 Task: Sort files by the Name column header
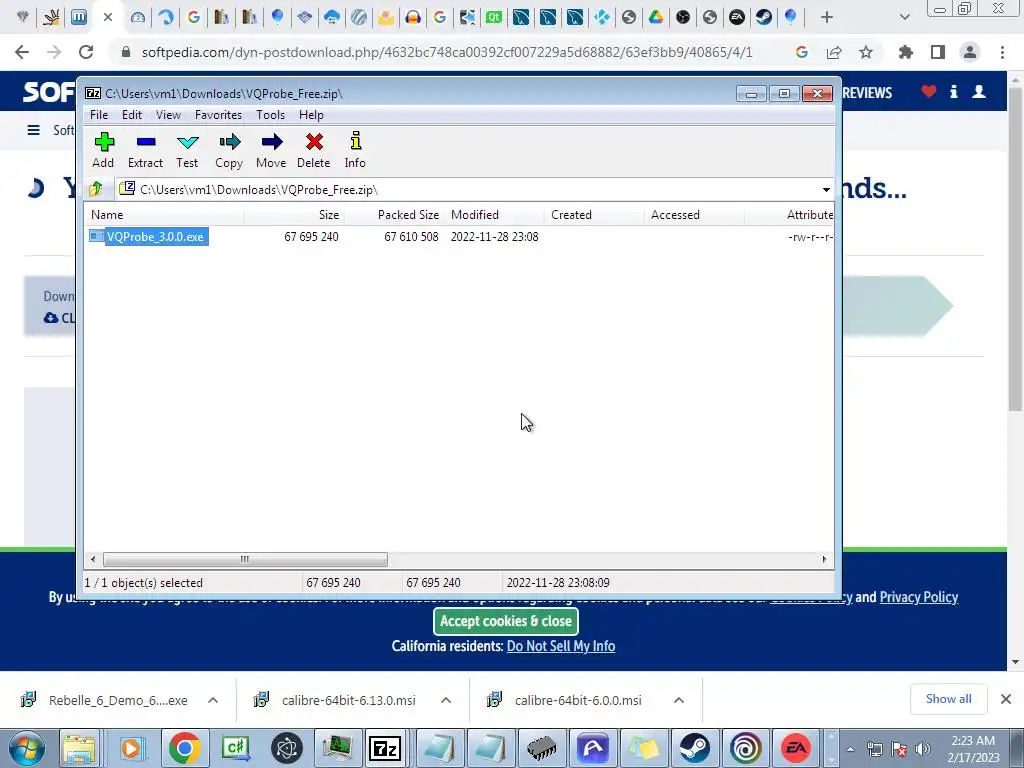click(x=165, y=215)
